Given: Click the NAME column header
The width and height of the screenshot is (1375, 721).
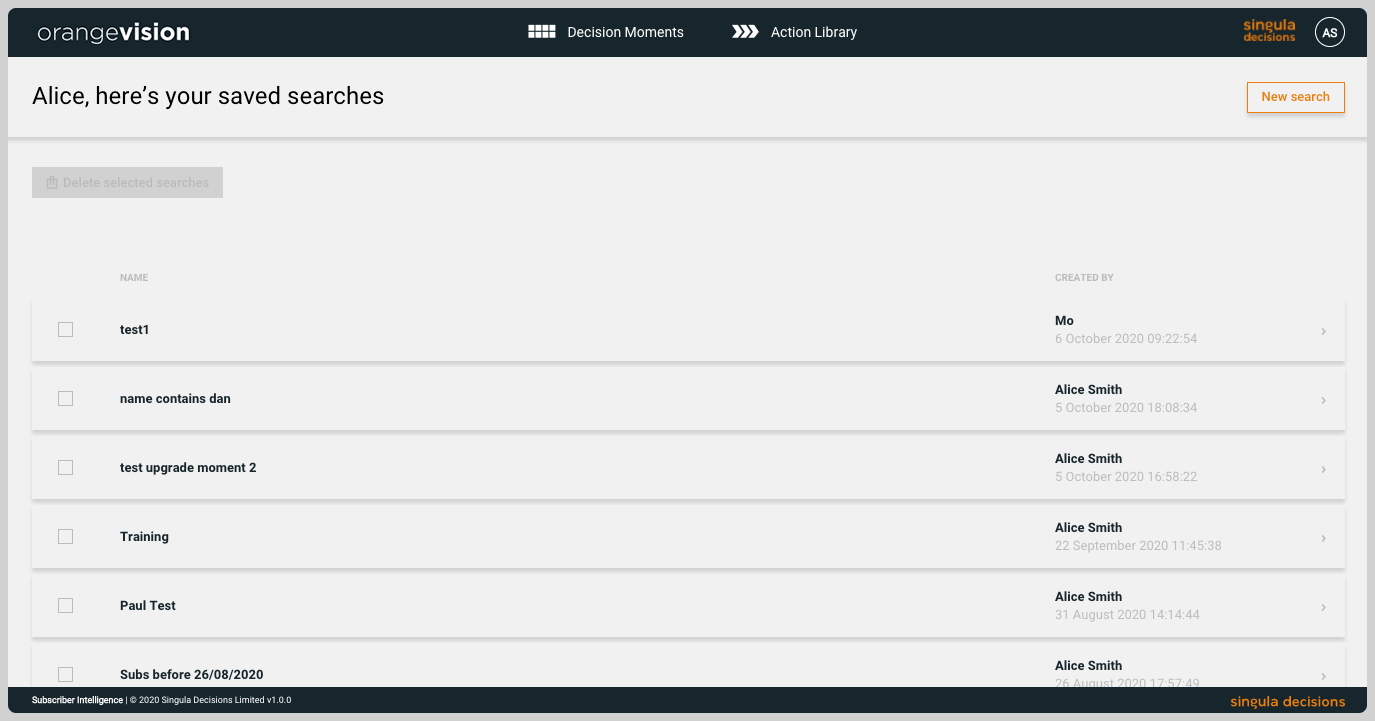Looking at the screenshot, I should [134, 278].
